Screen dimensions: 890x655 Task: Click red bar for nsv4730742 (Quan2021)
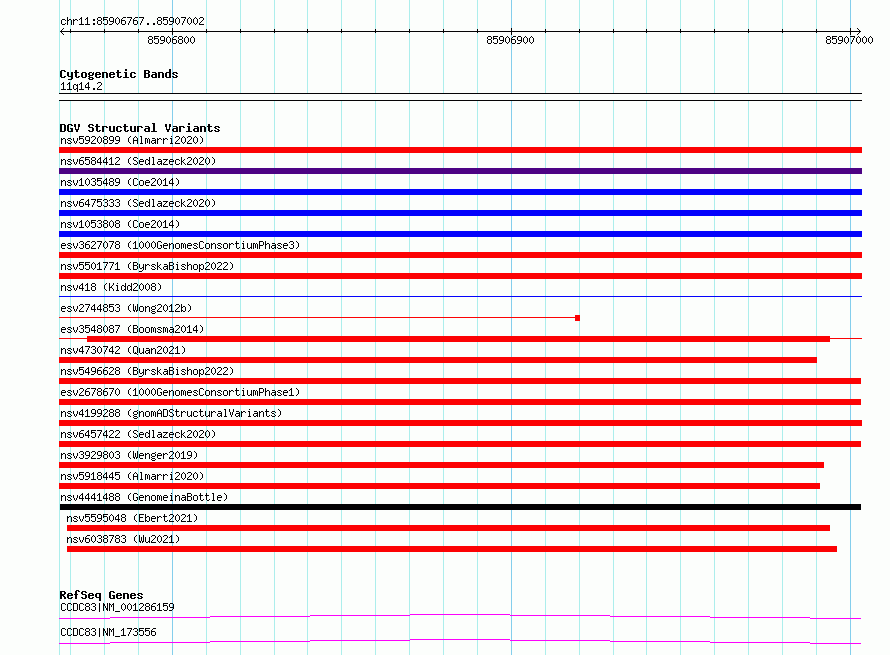tap(438, 360)
